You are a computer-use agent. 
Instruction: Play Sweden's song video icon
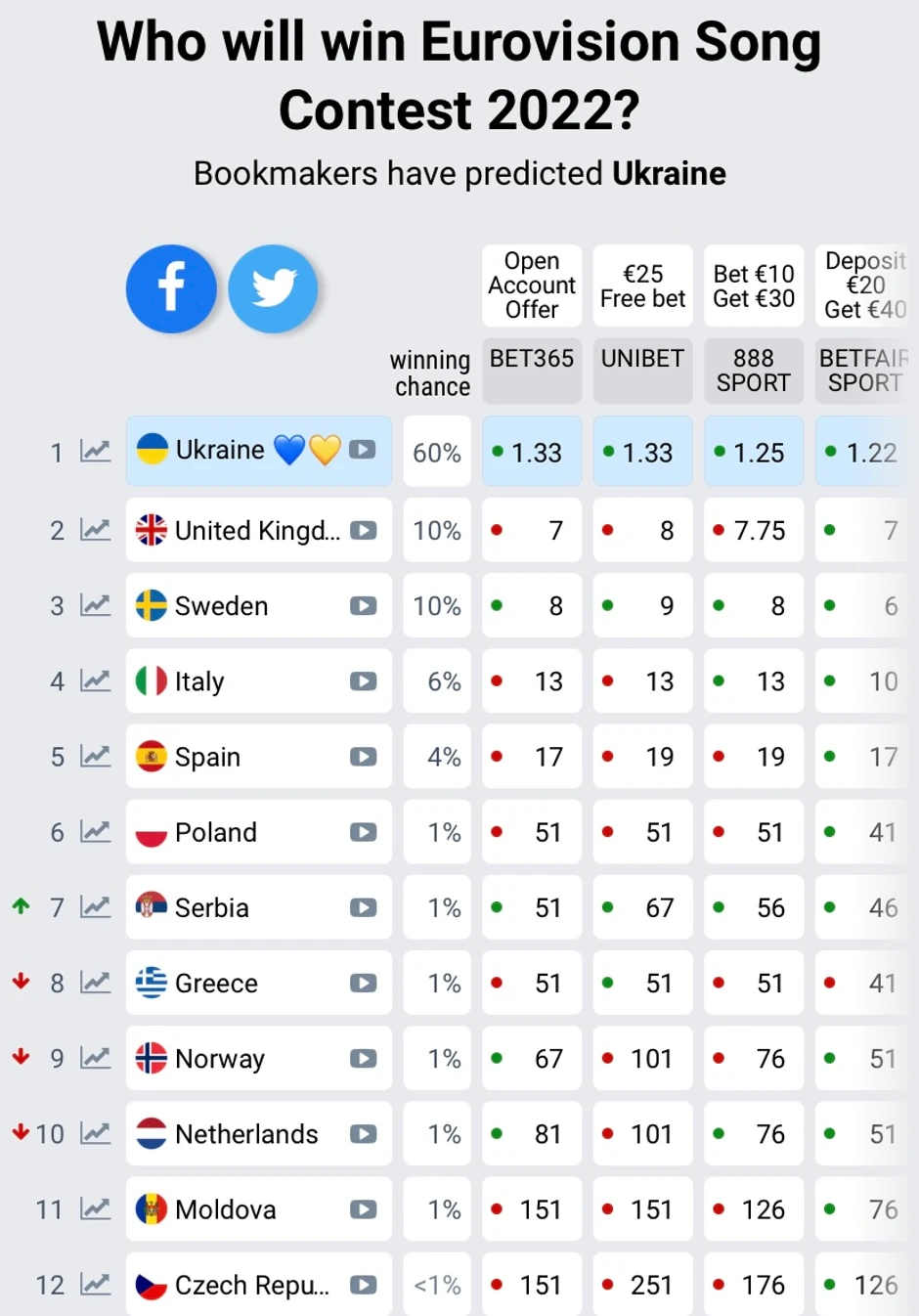(x=363, y=606)
